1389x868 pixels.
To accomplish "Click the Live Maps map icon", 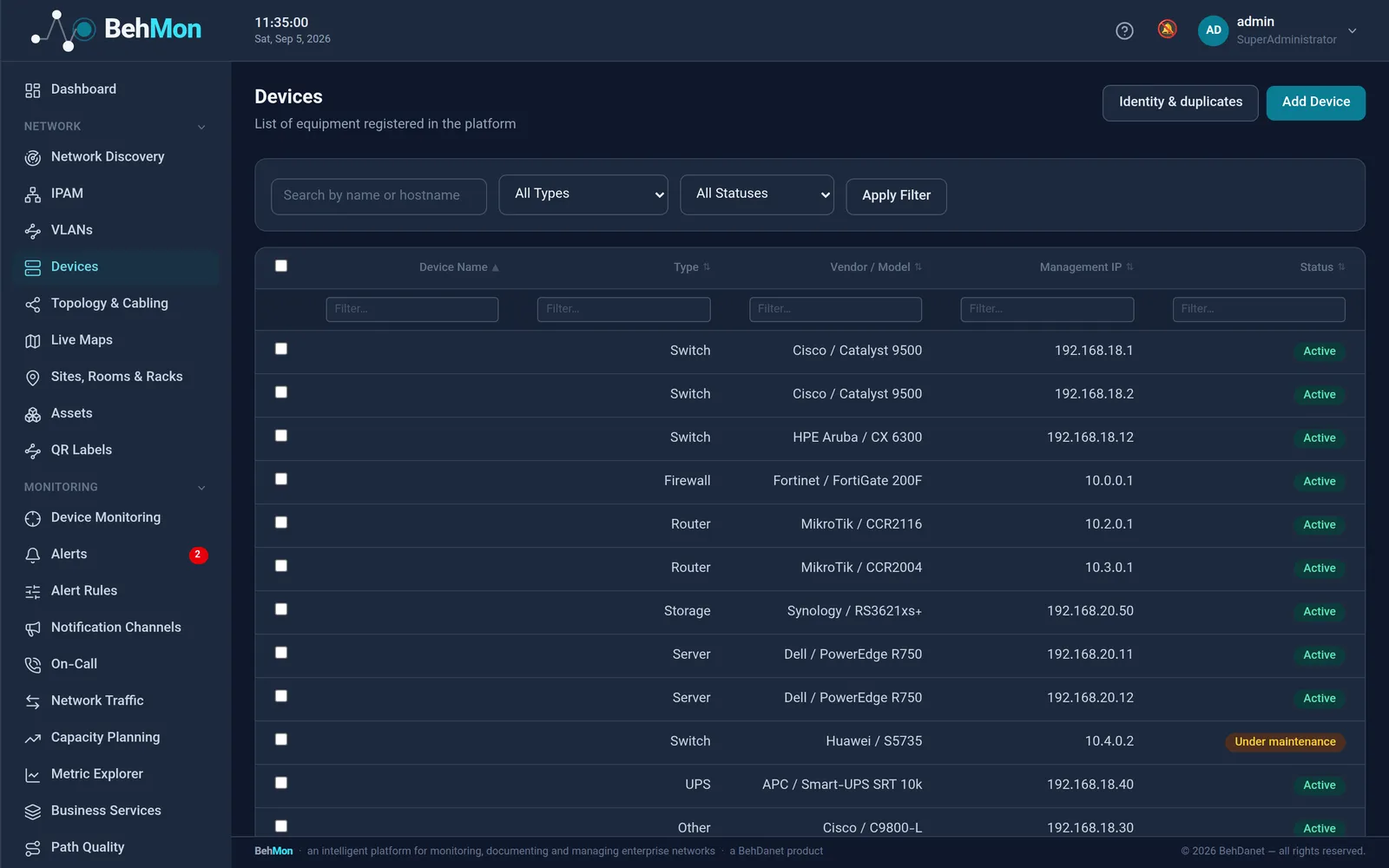I will click(x=33, y=341).
